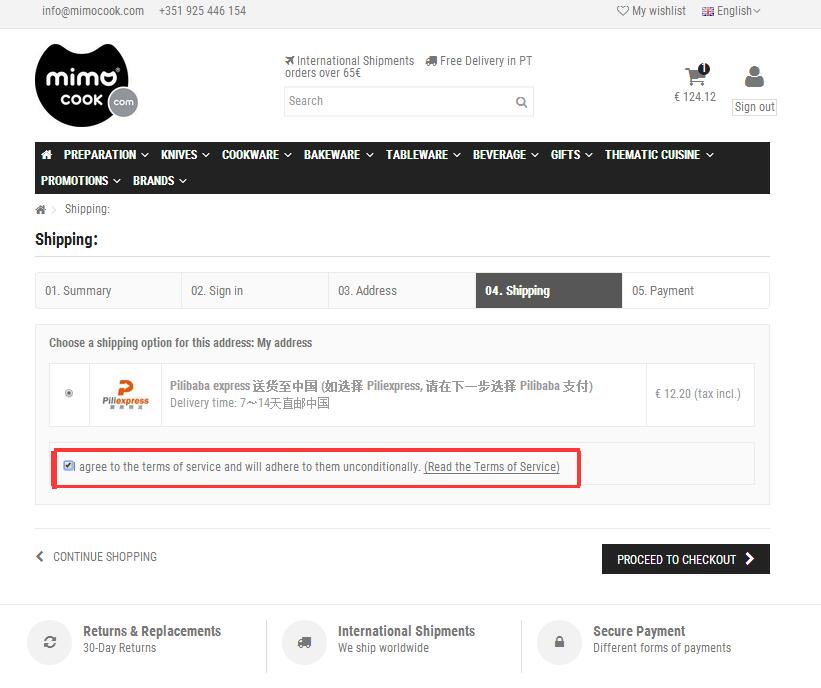Expand the PREPARATION menu
Image resolution: width=821 pixels, height=688 pixels.
coord(106,154)
